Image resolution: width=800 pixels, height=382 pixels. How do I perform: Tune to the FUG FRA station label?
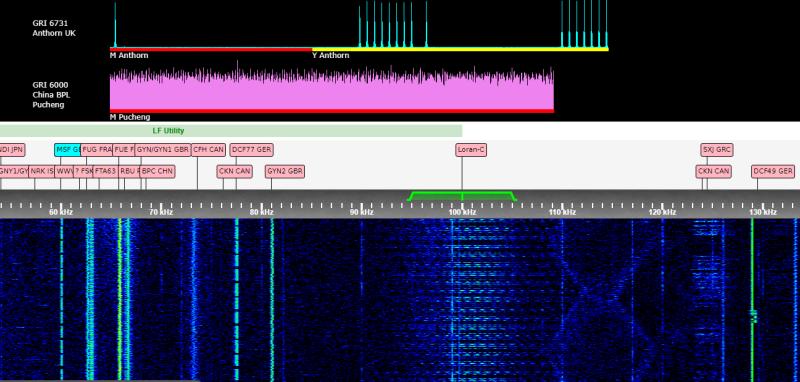click(x=96, y=150)
